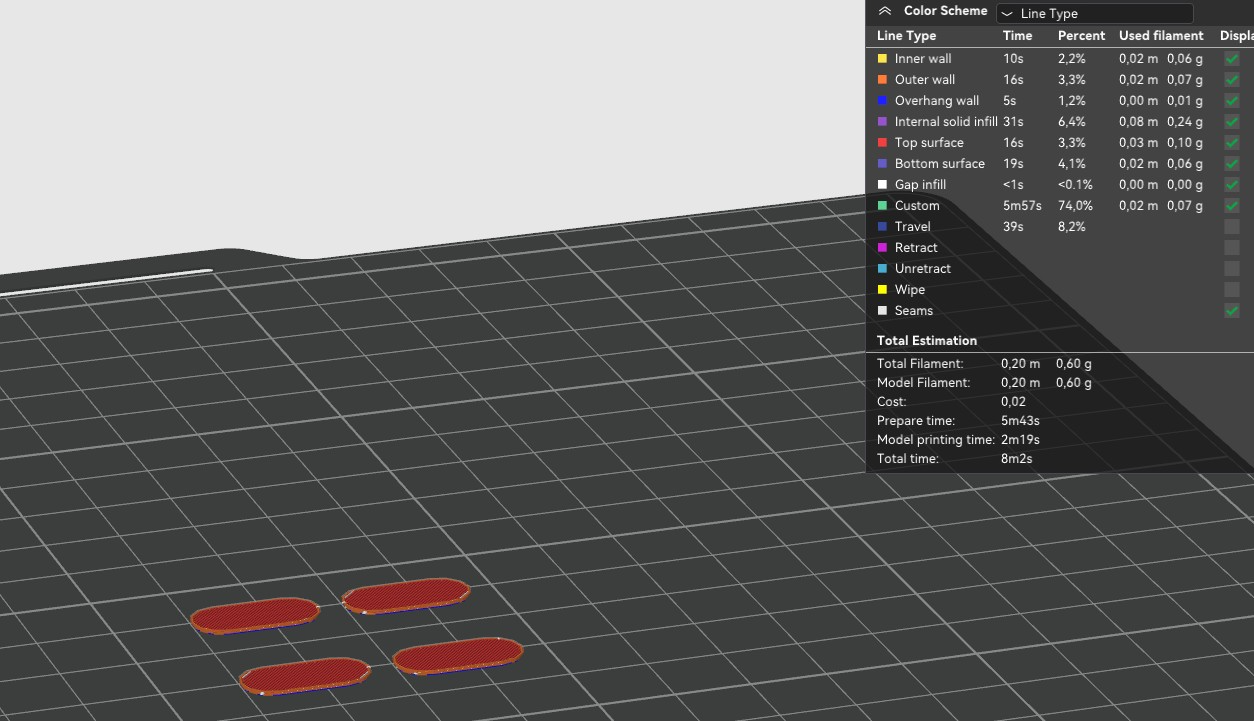The height and width of the screenshot is (721, 1254).
Task: Select the Retract row label
Action: pos(916,248)
